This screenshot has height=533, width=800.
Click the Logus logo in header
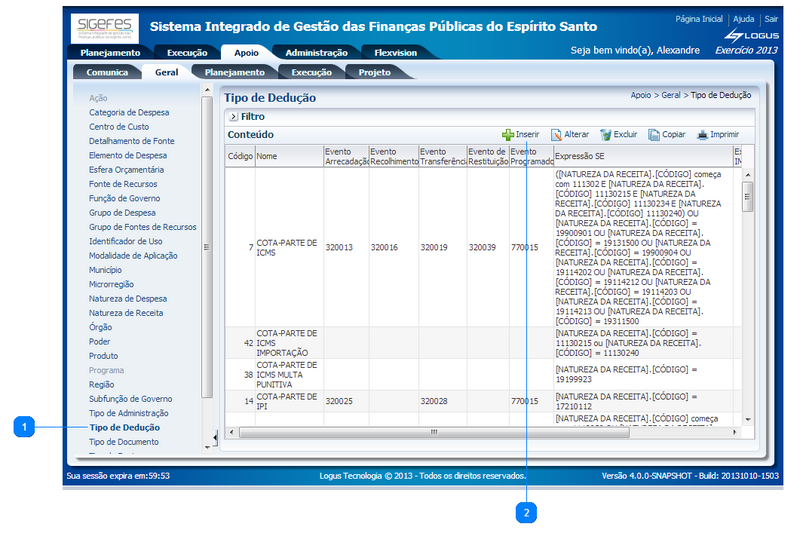[752, 36]
